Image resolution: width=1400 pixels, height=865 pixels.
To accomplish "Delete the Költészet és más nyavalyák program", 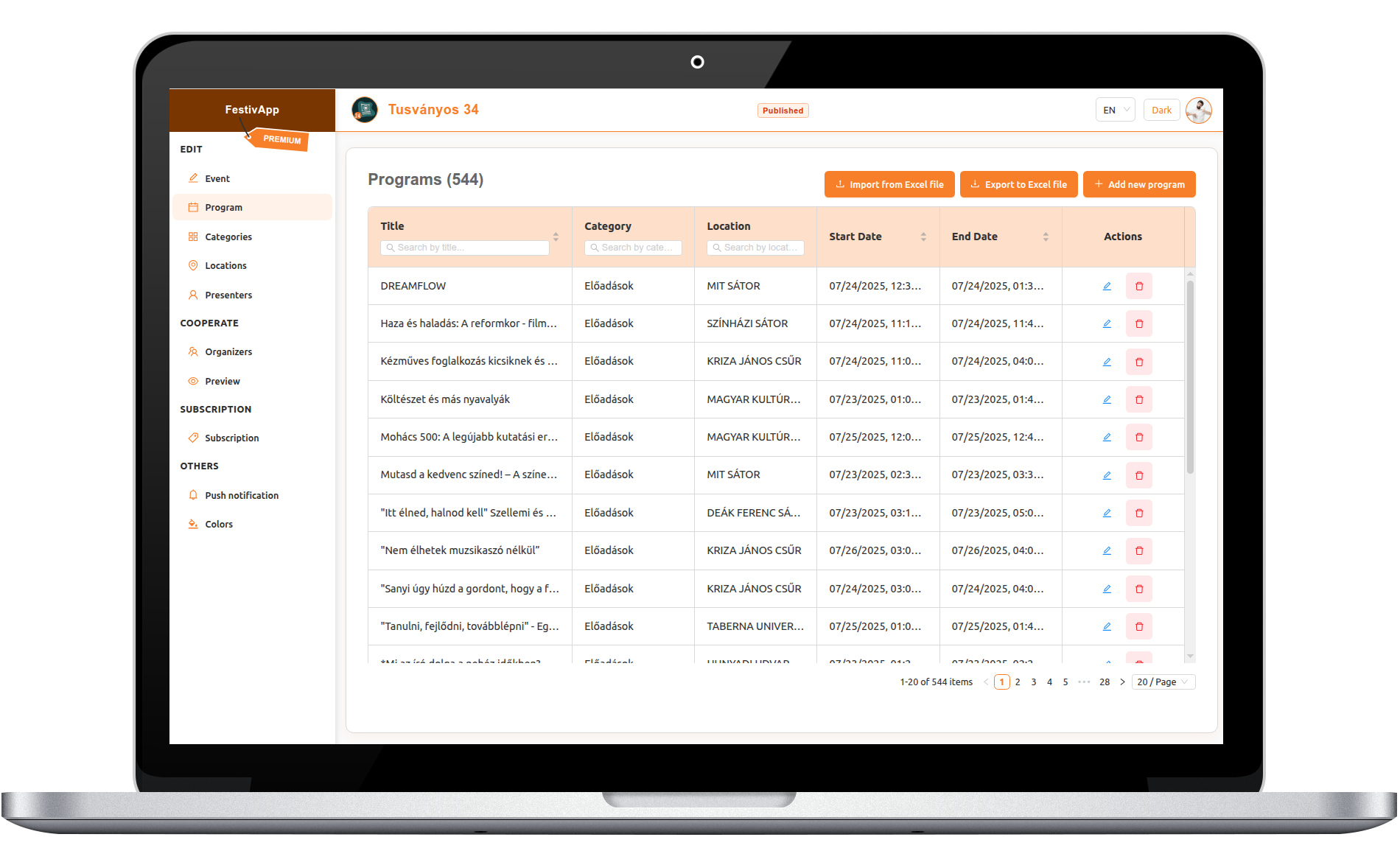I will coord(1139,399).
